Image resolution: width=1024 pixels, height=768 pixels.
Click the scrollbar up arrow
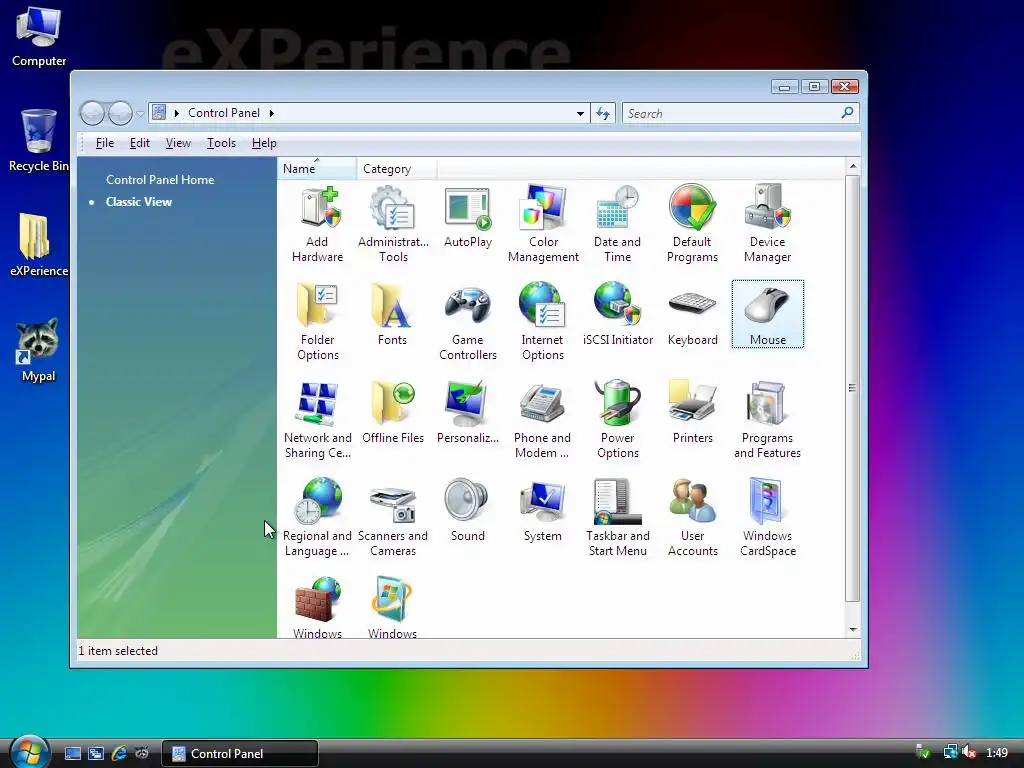(853, 167)
